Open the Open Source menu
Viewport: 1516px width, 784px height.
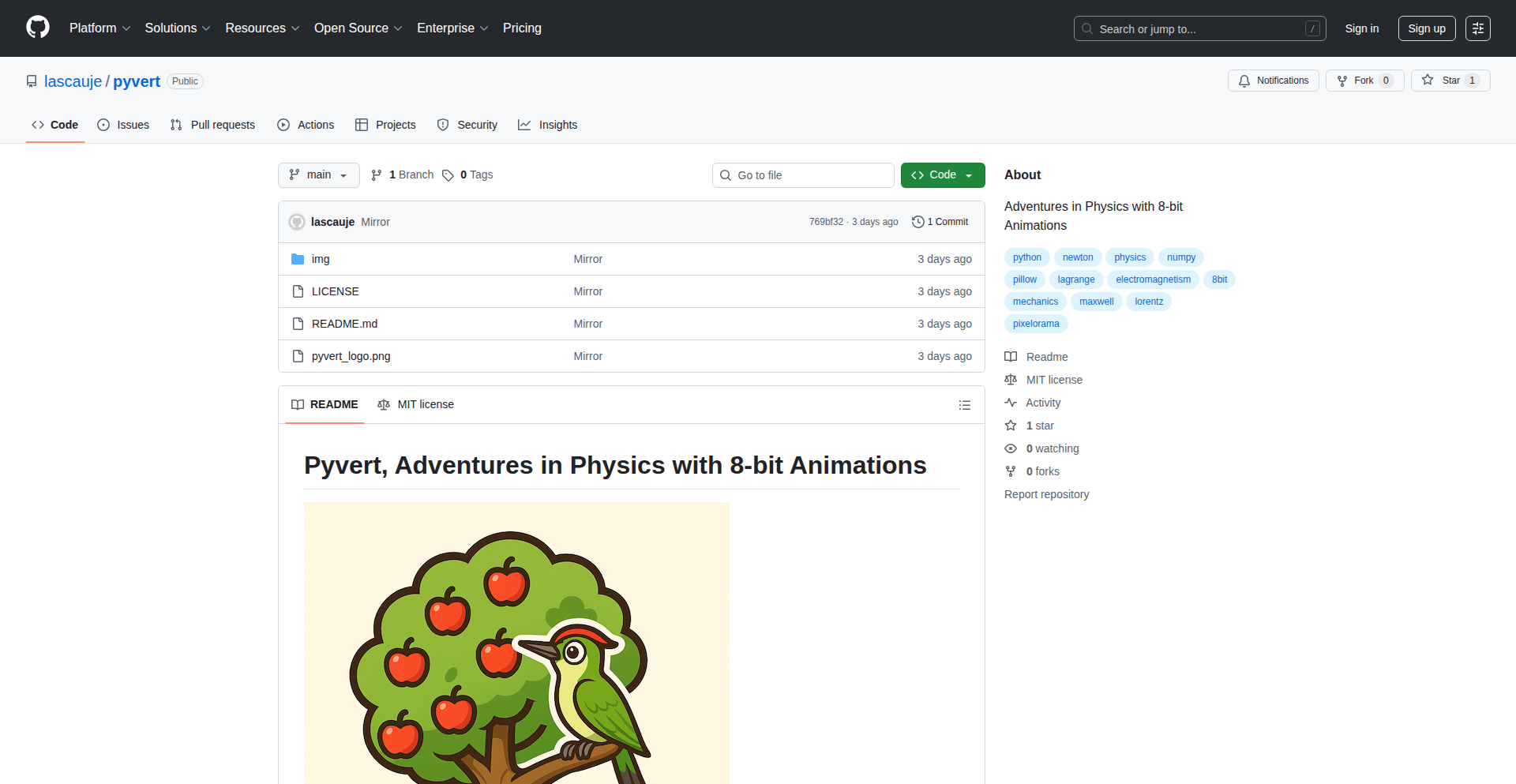click(358, 28)
